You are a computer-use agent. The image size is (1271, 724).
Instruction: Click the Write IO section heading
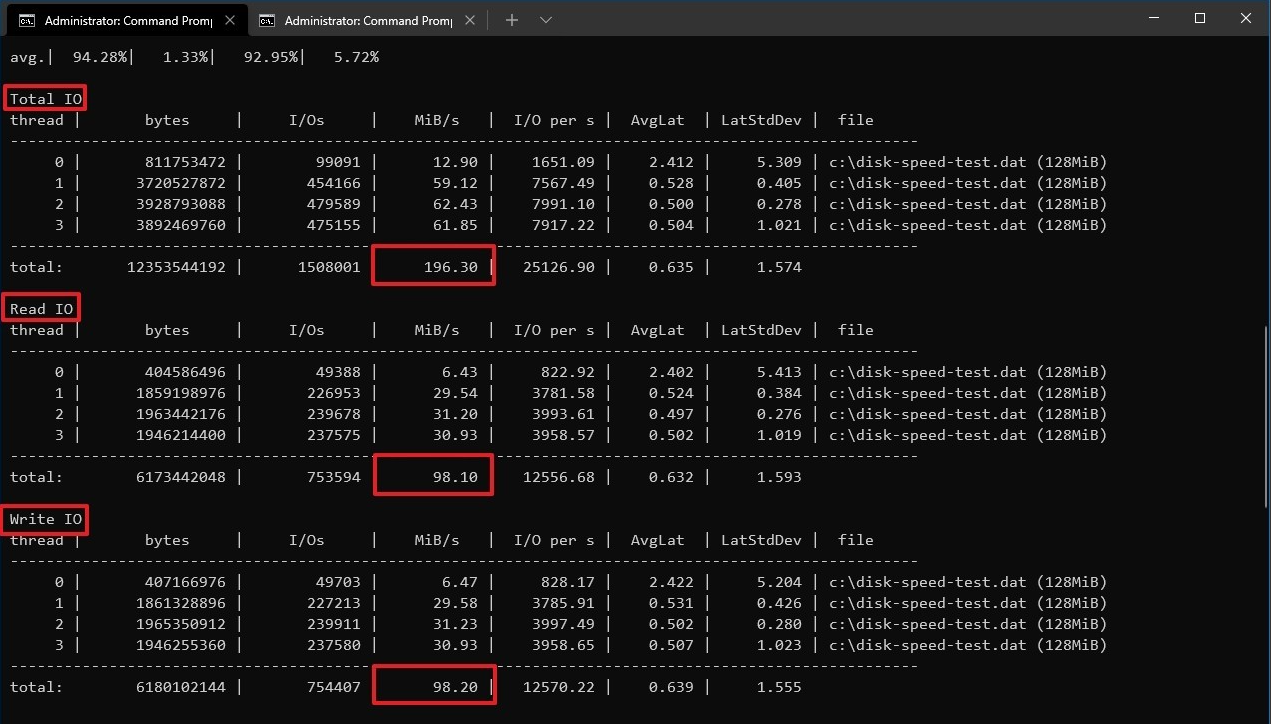point(46,519)
